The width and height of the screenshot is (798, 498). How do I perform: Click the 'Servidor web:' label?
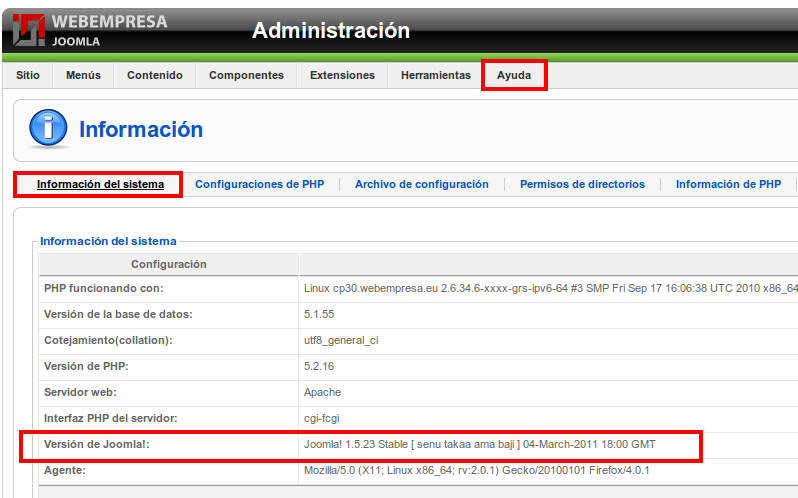click(80, 392)
